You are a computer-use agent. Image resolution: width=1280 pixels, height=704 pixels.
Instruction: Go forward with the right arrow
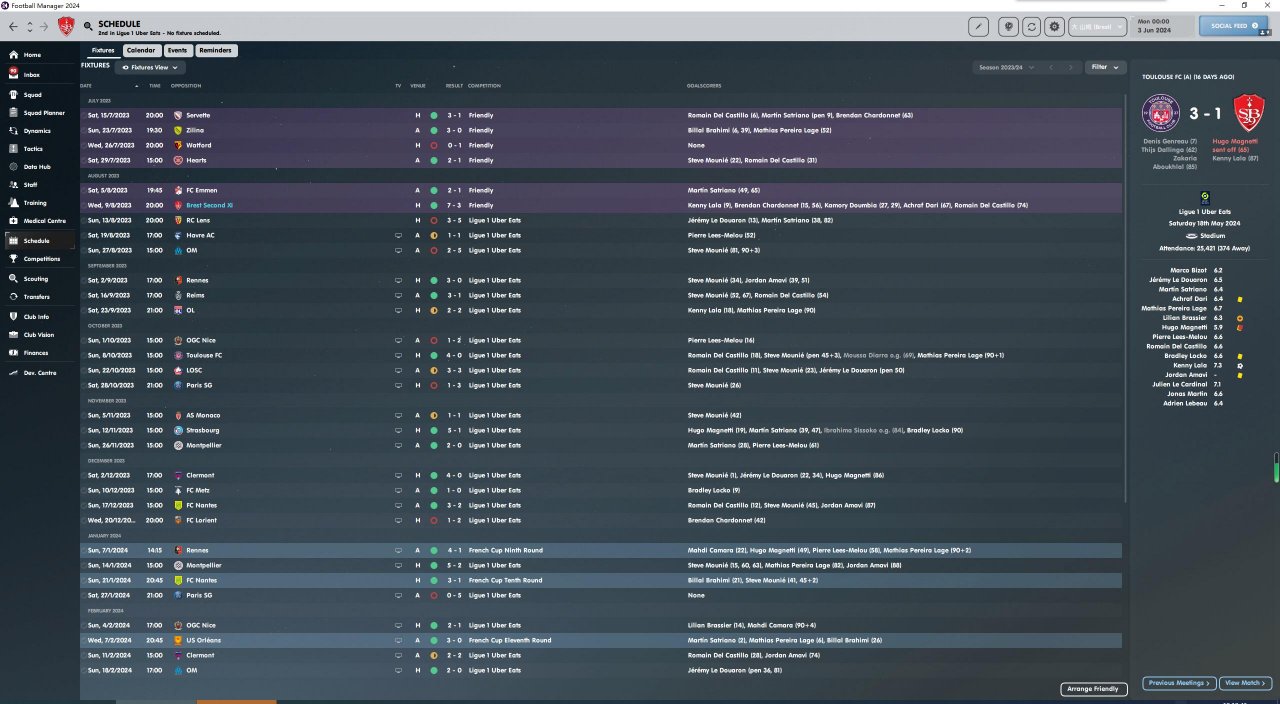[x=44, y=27]
